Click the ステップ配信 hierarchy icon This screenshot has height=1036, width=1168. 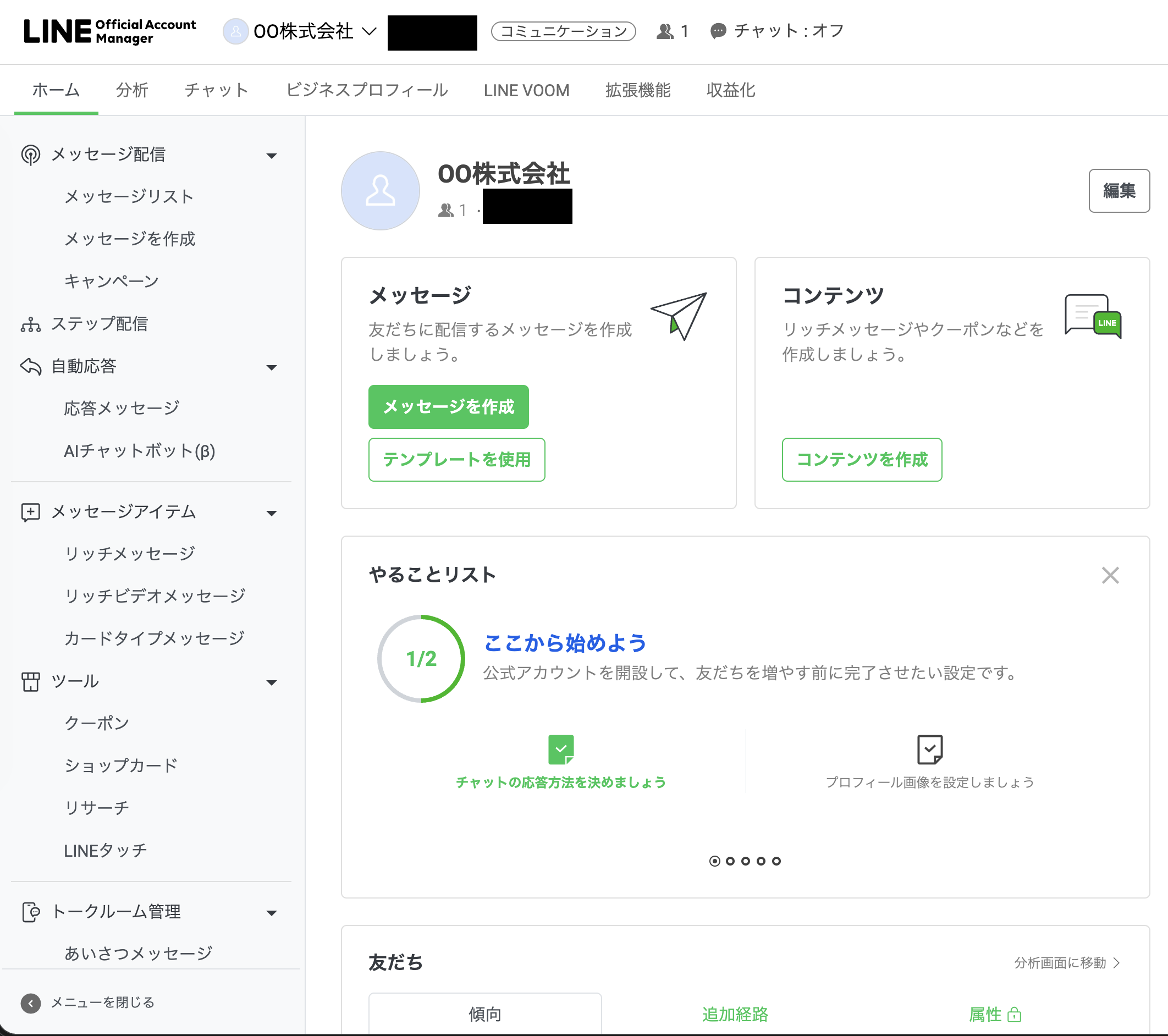pos(31,324)
